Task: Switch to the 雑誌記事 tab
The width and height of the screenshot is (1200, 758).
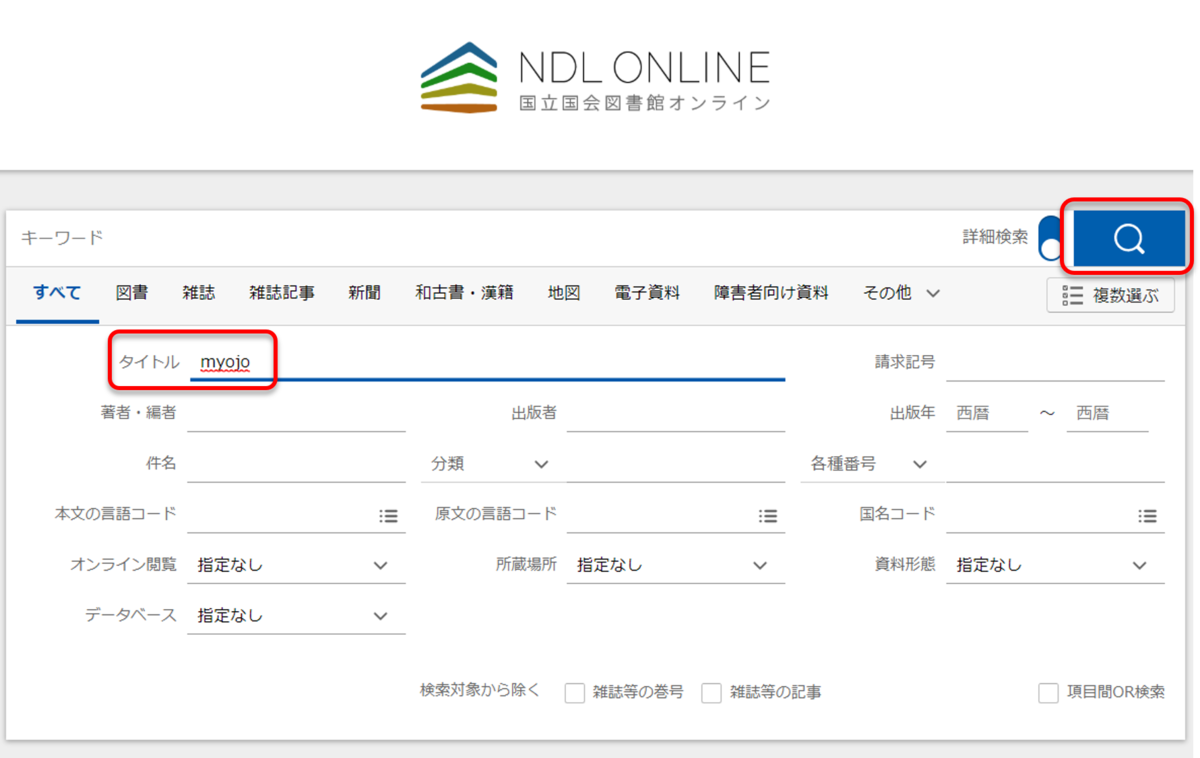Action: coord(282,293)
